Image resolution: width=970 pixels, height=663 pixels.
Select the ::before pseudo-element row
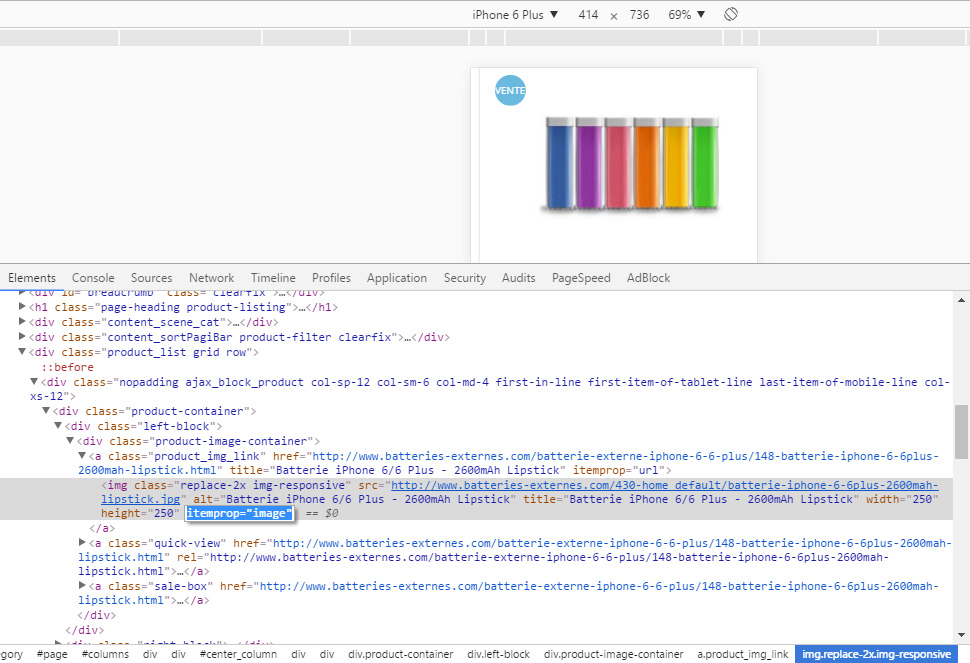coord(67,367)
